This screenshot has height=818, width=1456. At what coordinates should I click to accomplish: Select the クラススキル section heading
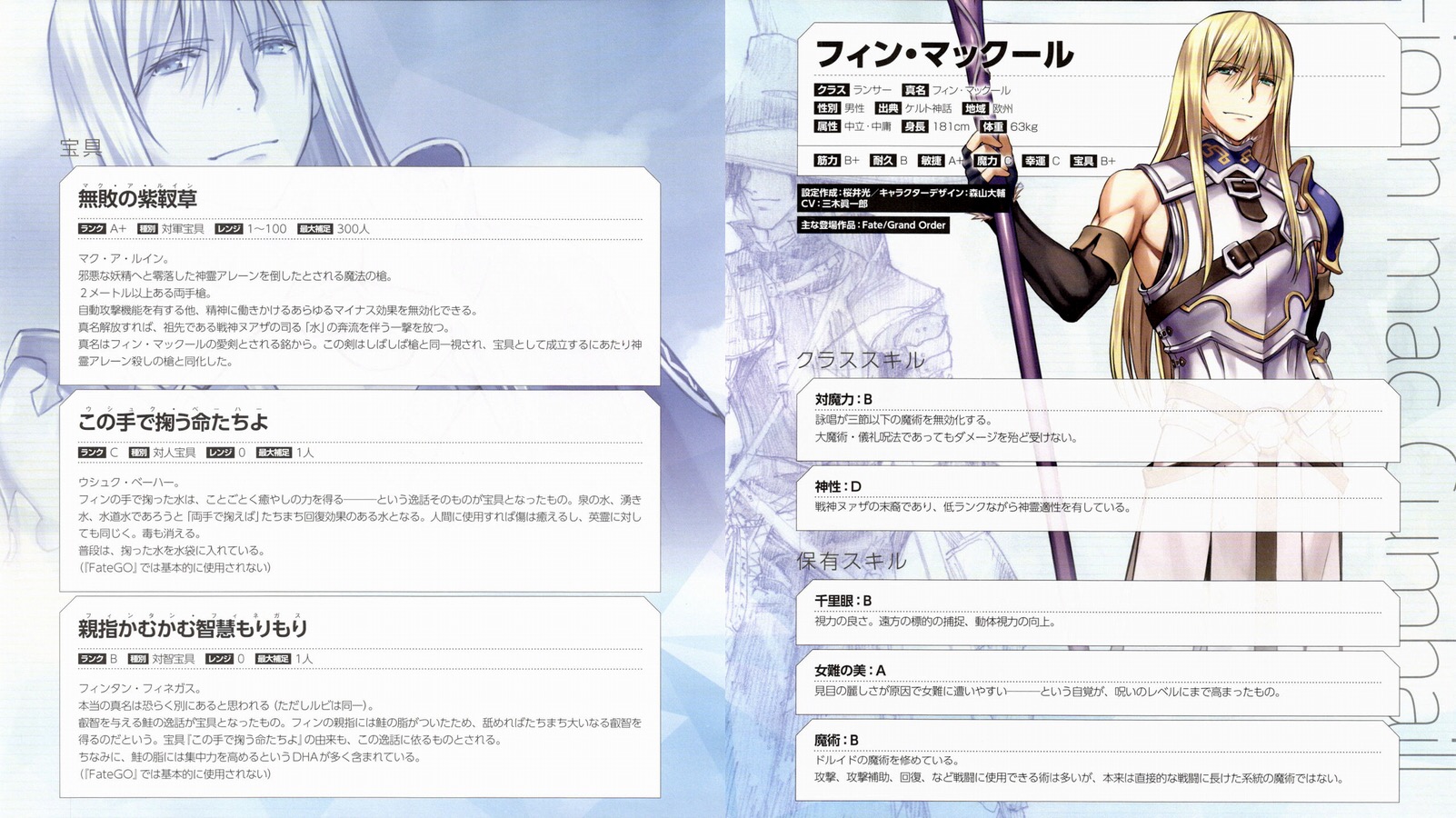point(860,361)
